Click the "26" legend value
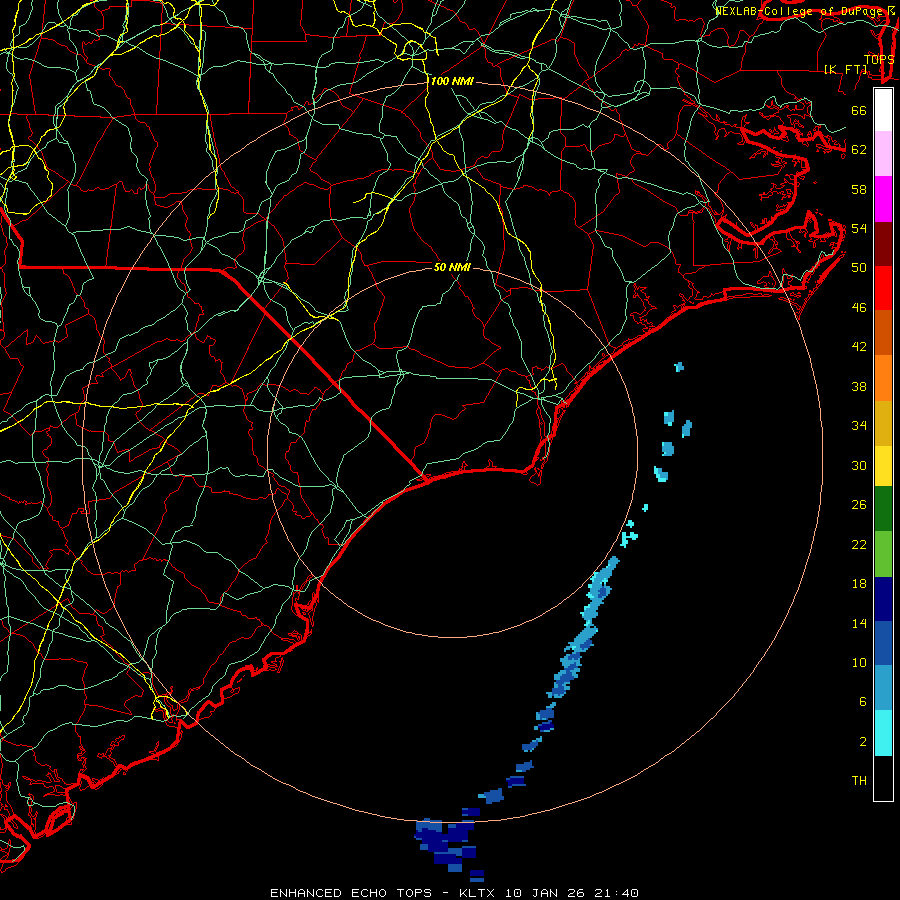This screenshot has height=900, width=900. coord(859,505)
